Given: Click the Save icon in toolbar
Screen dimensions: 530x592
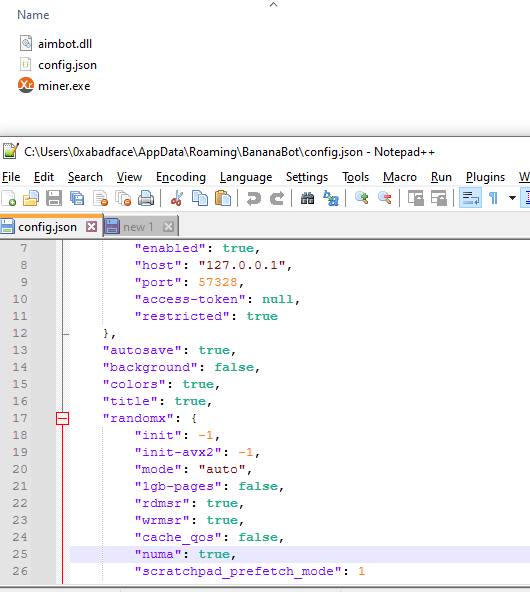Looking at the screenshot, I should pyautogui.click(x=54, y=198).
